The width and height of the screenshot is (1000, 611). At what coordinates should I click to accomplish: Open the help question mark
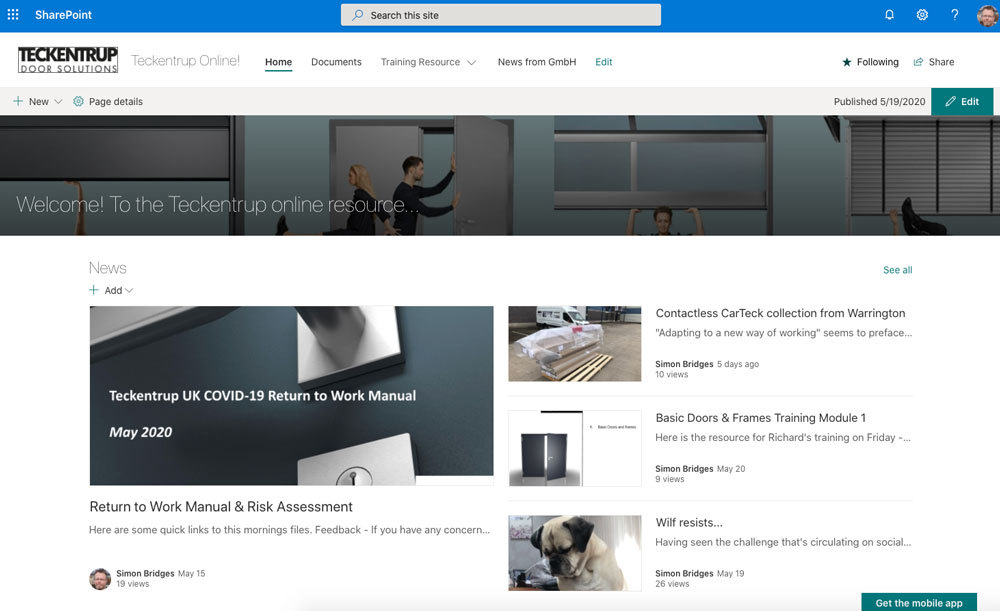(x=955, y=15)
